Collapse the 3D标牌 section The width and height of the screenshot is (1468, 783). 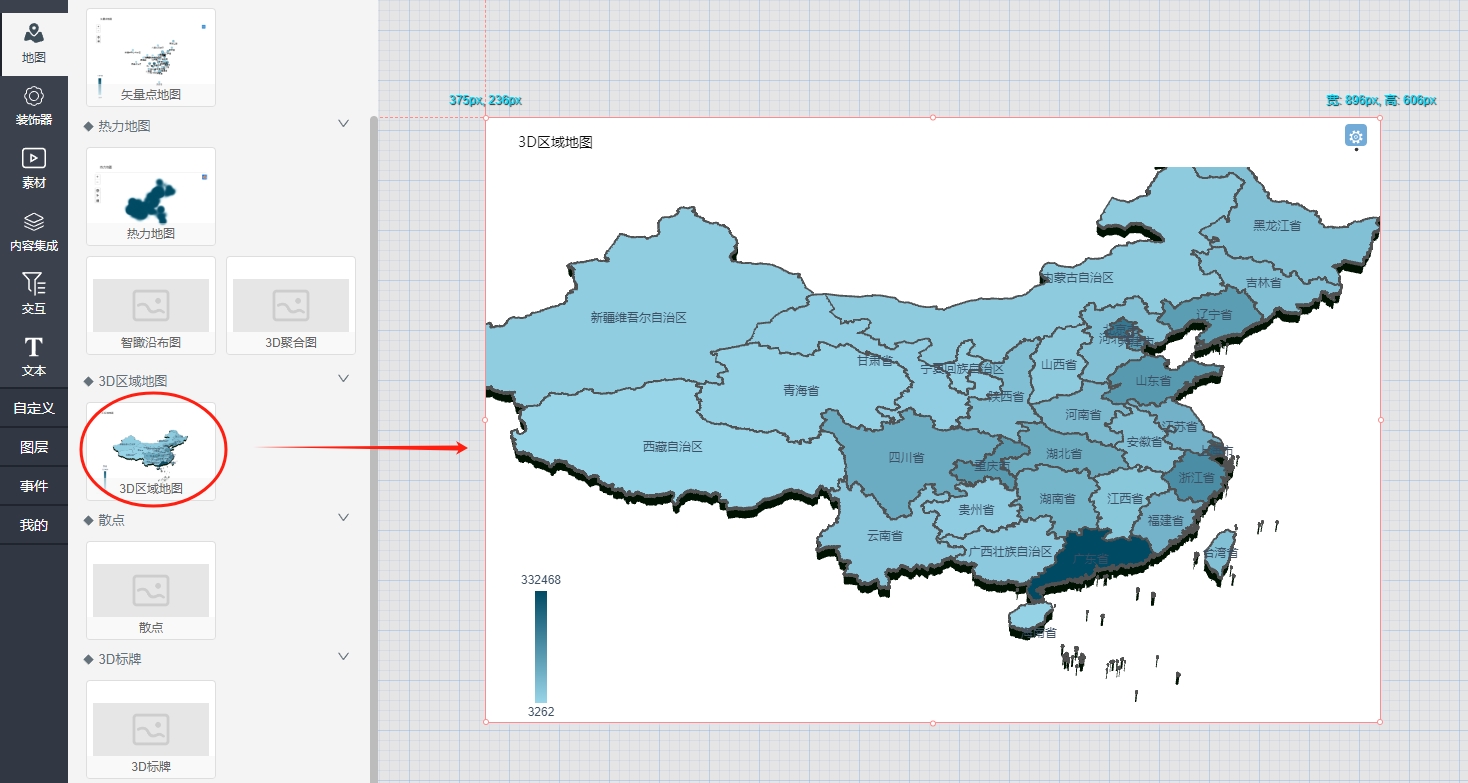(x=343, y=657)
